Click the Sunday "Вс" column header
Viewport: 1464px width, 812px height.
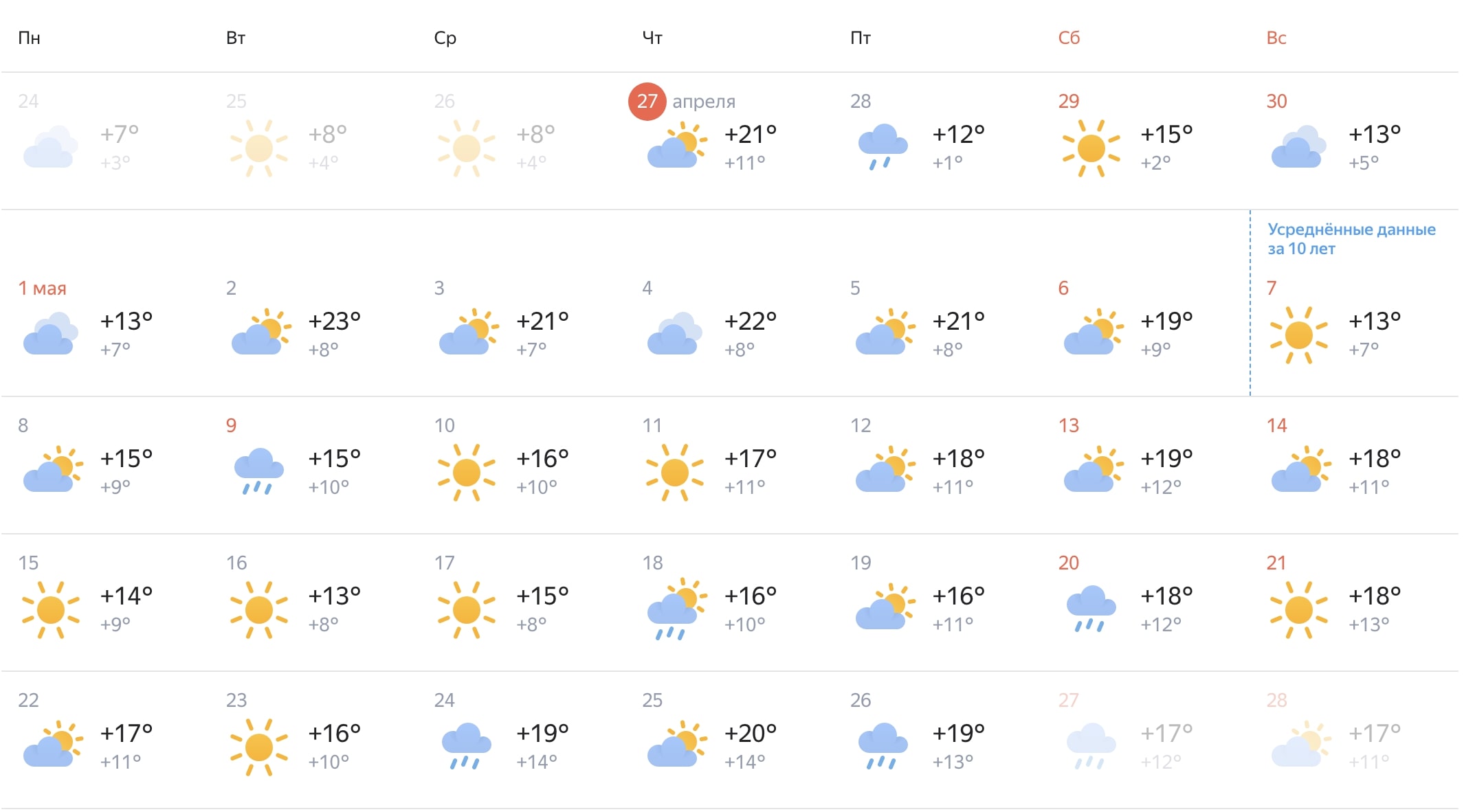click(1276, 38)
